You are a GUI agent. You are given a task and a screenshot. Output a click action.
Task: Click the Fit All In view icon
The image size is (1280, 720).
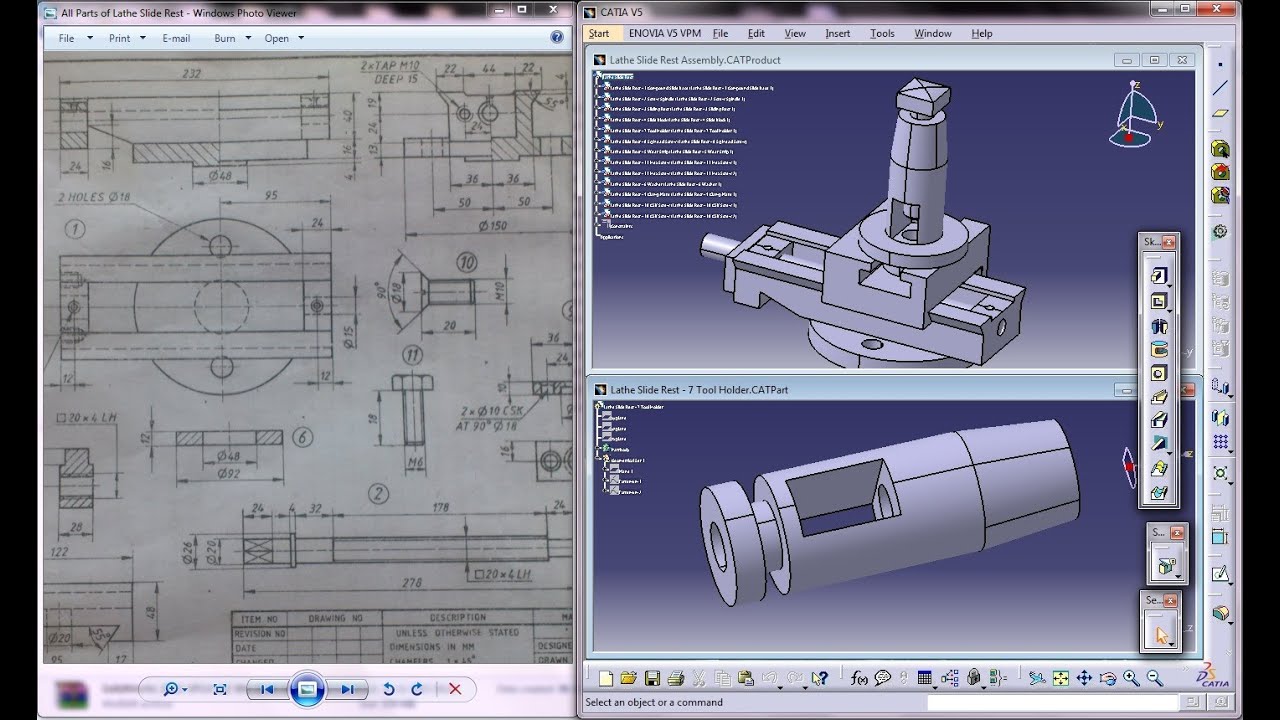click(x=1060, y=678)
